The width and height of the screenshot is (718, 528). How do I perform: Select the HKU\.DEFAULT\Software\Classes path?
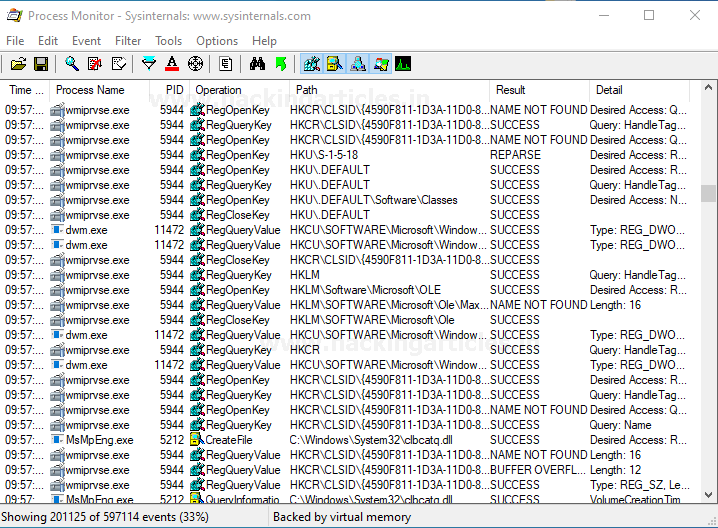point(374,200)
